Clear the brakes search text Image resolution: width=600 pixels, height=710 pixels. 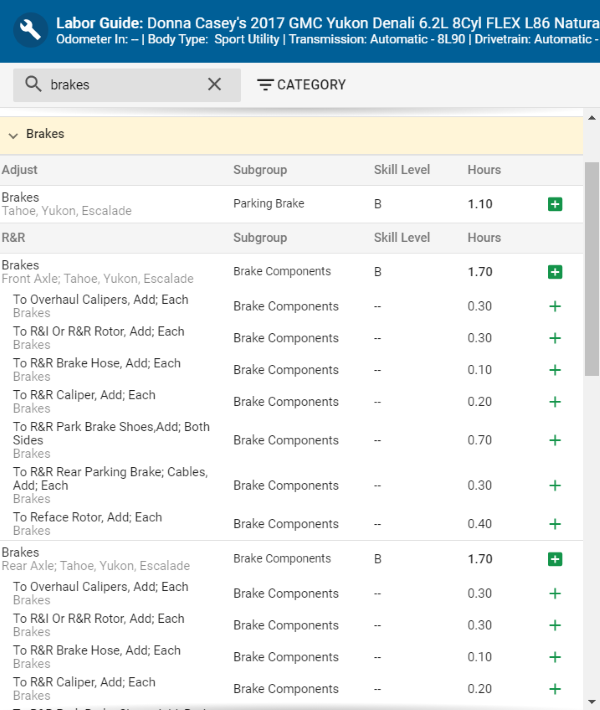214,85
